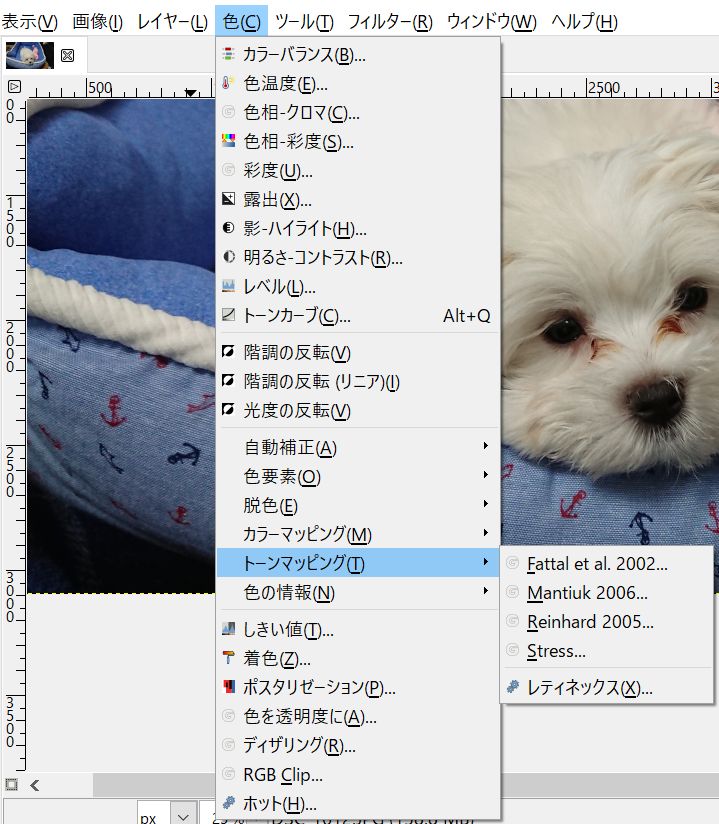Expand the 色要素(O) submenu
This screenshot has height=824, width=719.
click(x=357, y=476)
